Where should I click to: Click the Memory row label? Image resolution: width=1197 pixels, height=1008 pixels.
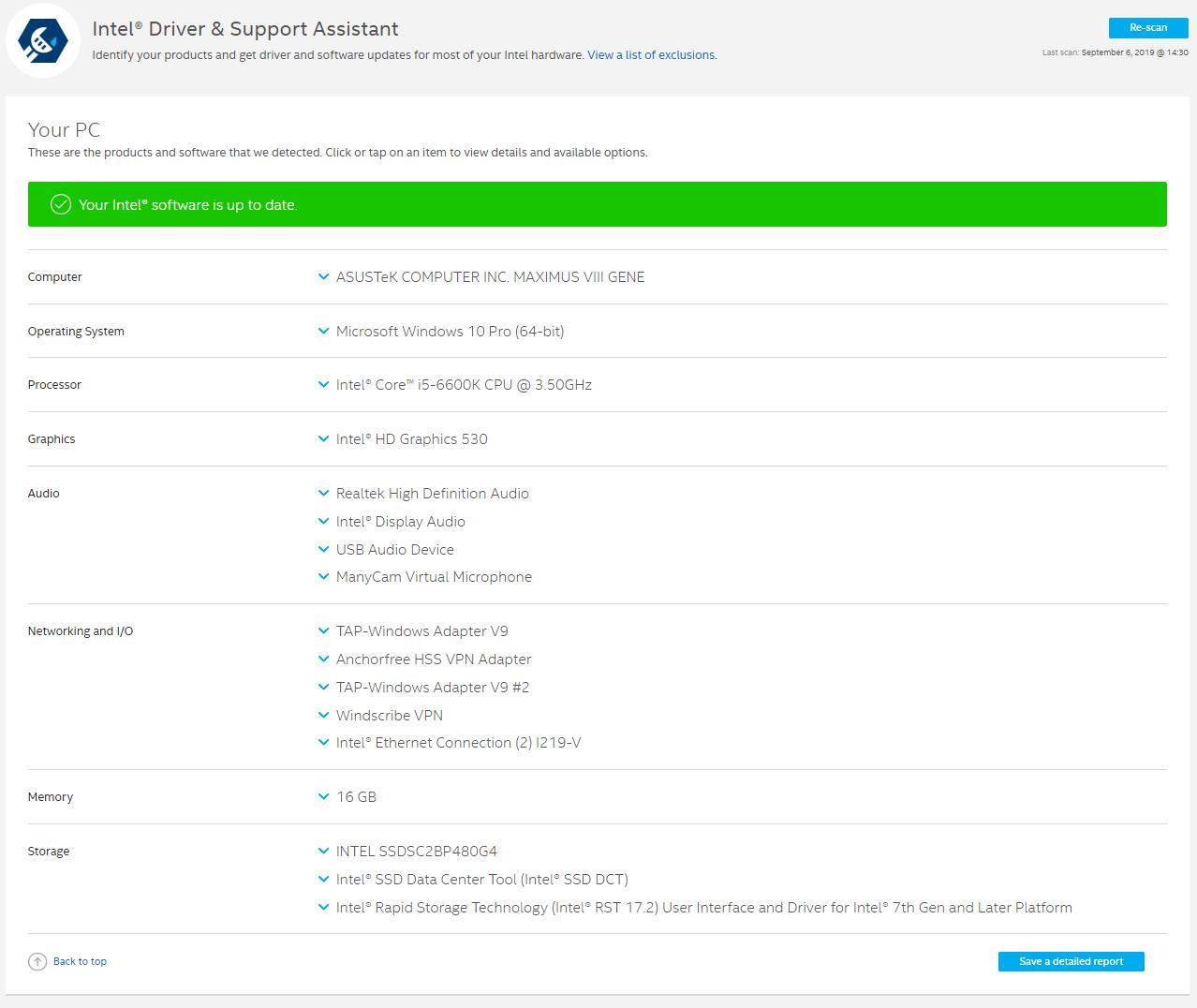coord(51,797)
